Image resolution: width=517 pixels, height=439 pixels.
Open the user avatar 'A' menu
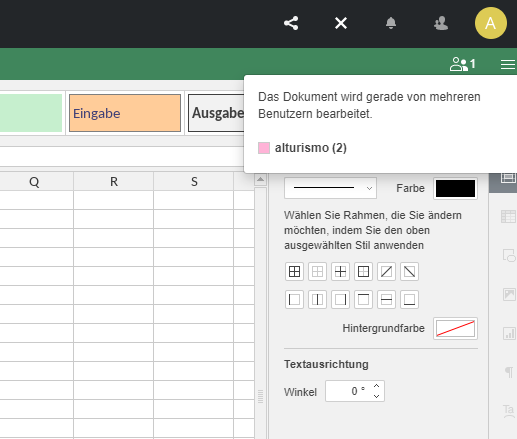491,23
